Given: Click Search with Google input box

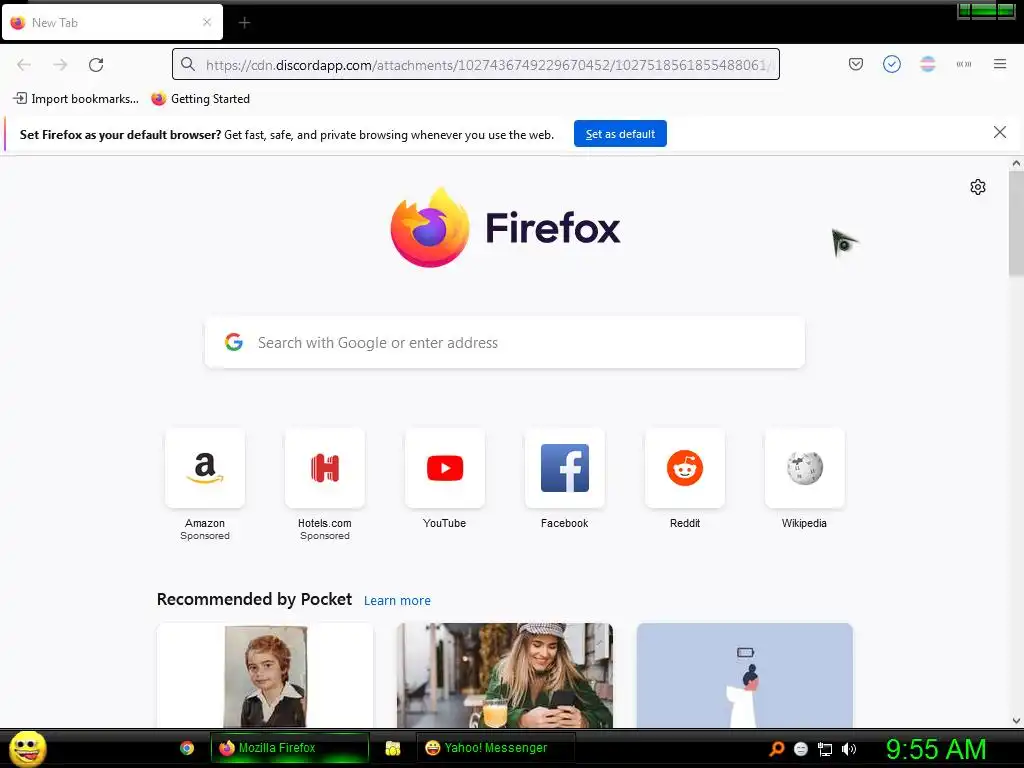Looking at the screenshot, I should pos(504,343).
